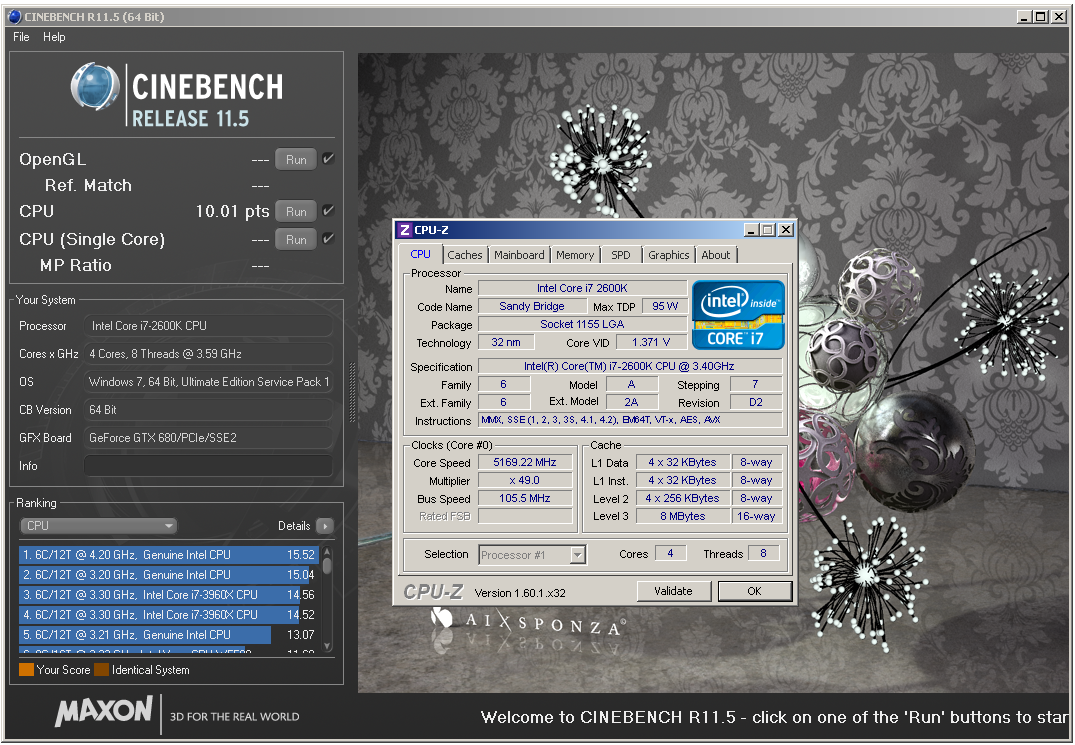This screenshot has height=745, width=1075.
Task: Select ranking entry 4 scoring 14.52
Action: pos(169,614)
